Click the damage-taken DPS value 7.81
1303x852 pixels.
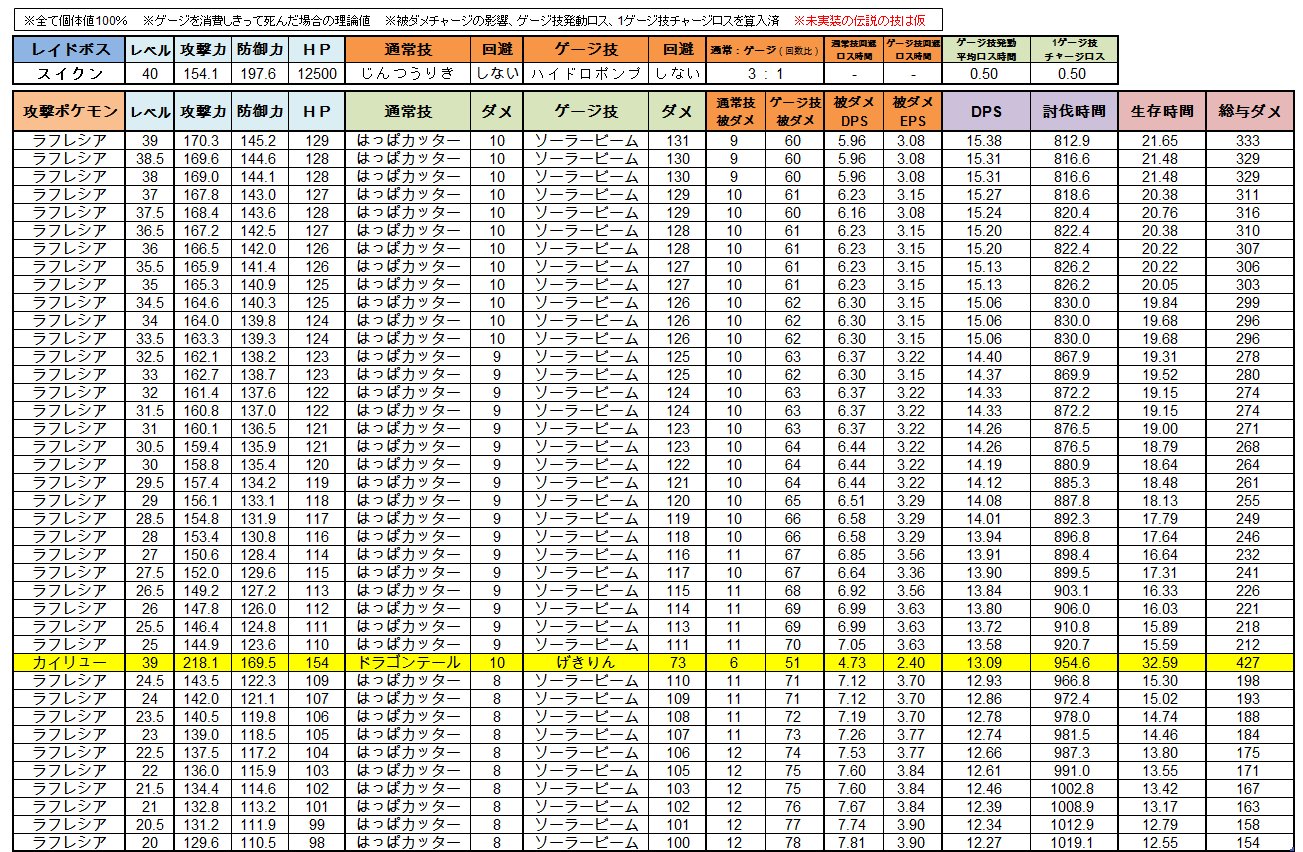(853, 842)
